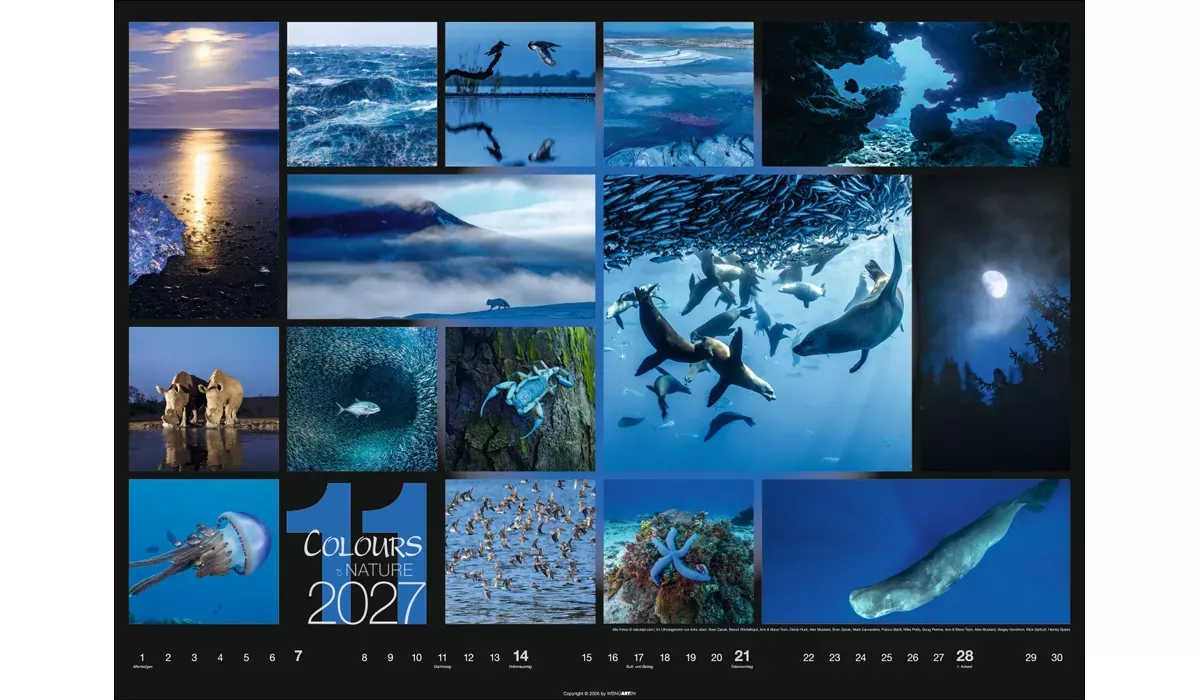Open the sperm whale photo
1200x700 pixels.
(915, 551)
